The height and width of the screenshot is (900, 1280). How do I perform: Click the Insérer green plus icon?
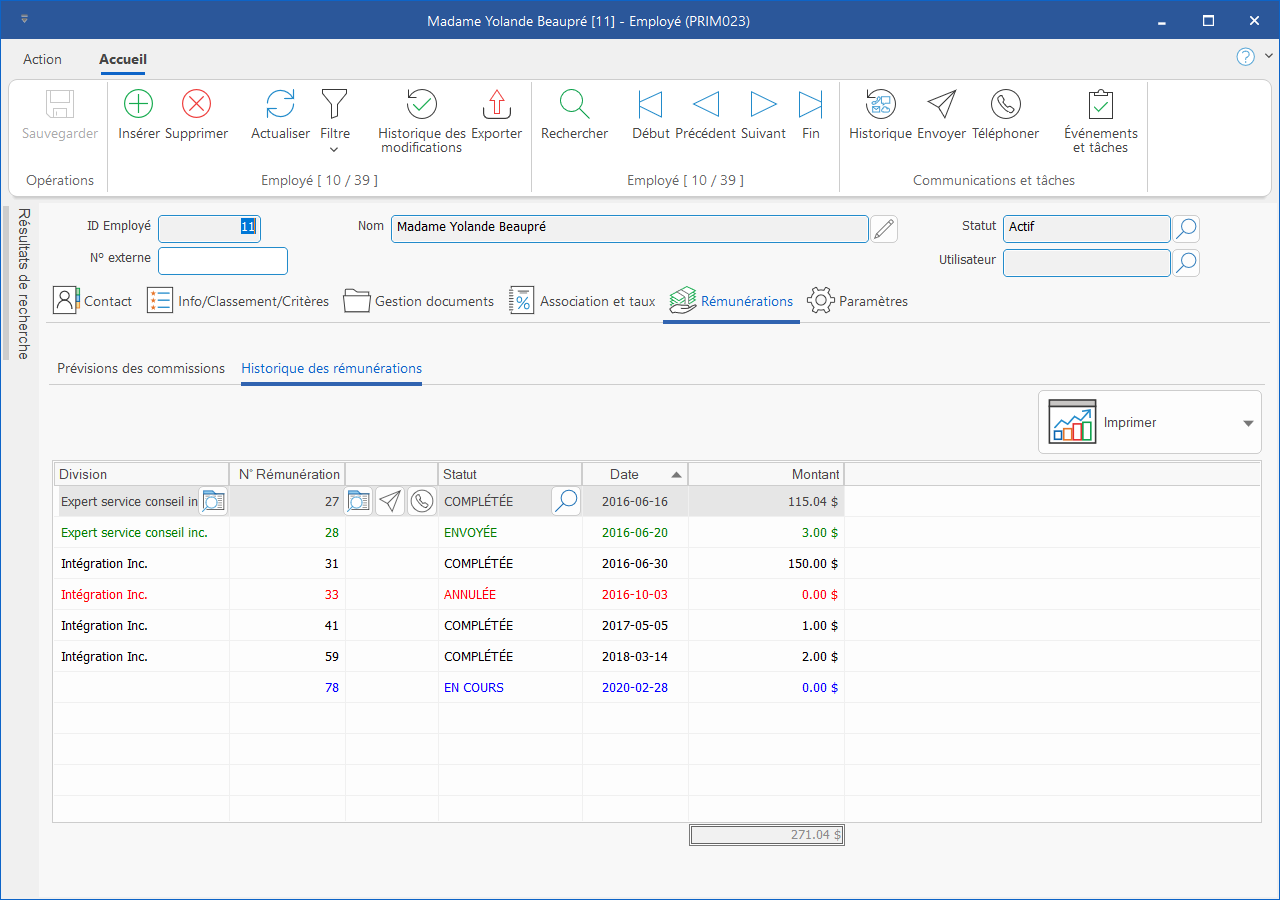point(138,105)
